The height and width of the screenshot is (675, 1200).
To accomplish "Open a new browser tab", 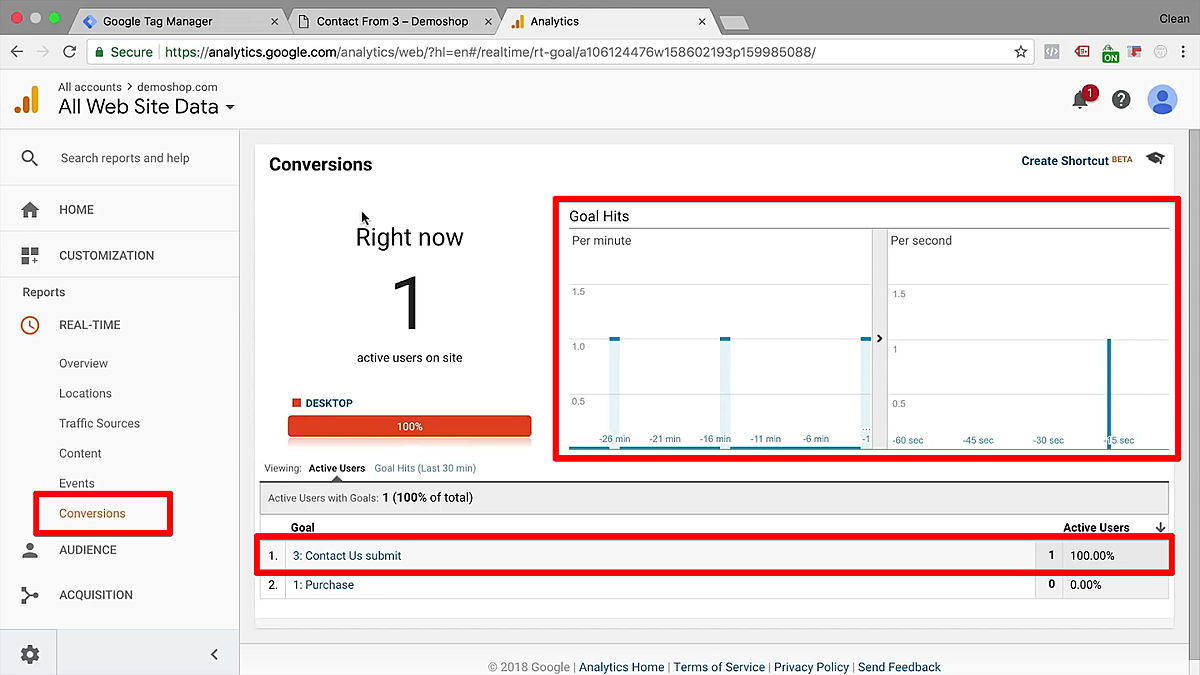I will (734, 22).
